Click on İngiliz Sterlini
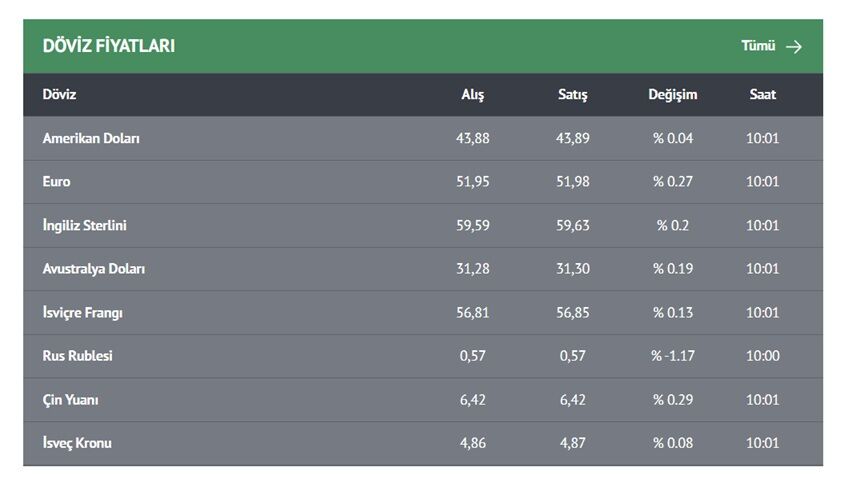 [x=85, y=225]
